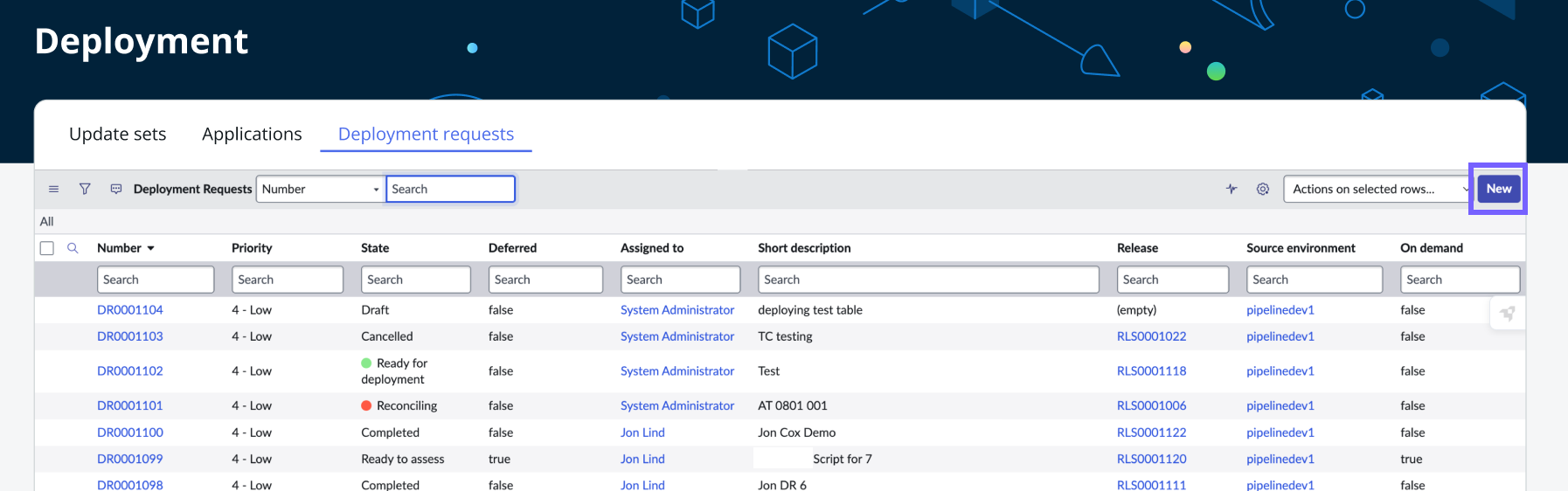Click the Priority column search field
The height and width of the screenshot is (491, 1568).
click(288, 280)
